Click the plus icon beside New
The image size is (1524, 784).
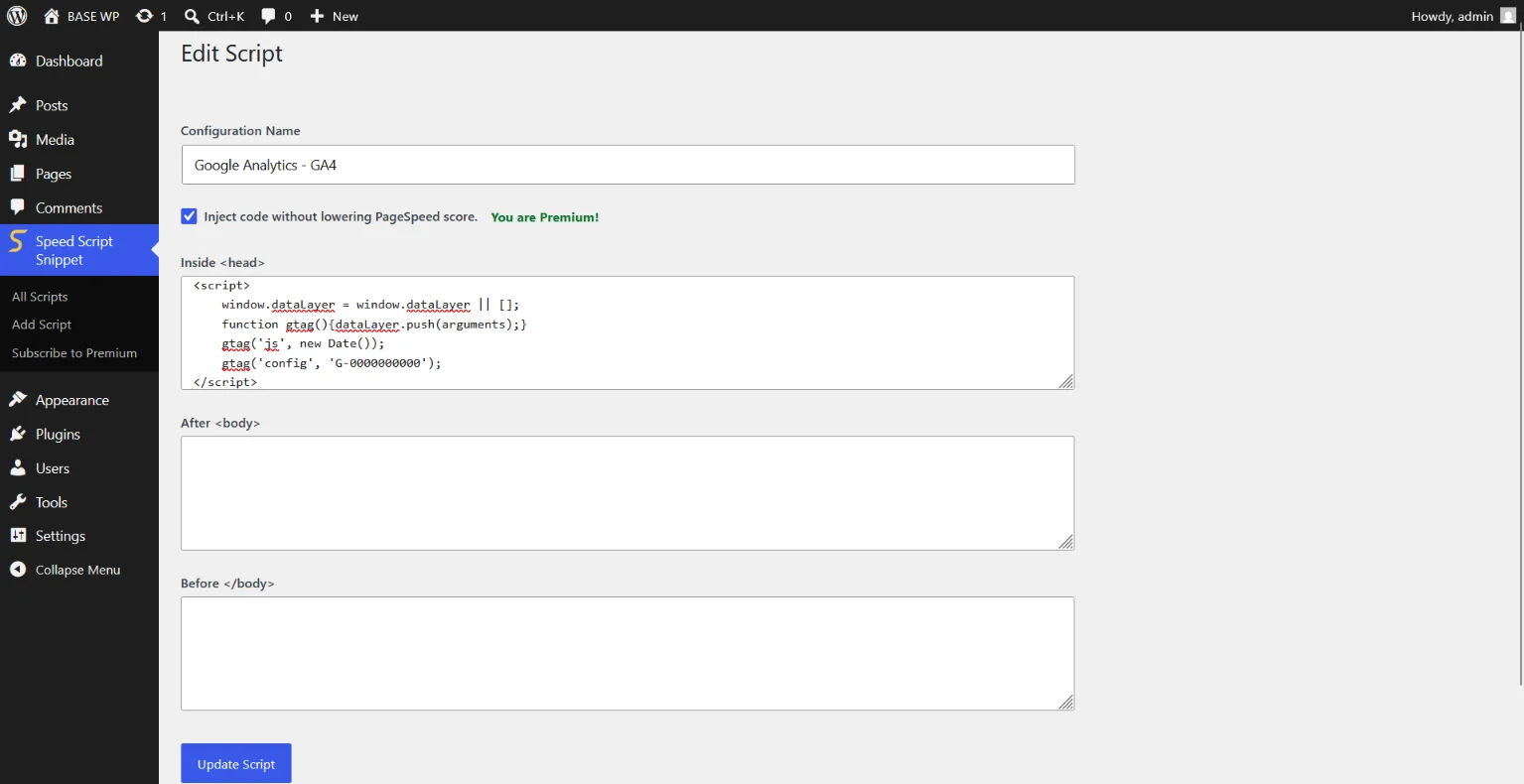[317, 16]
